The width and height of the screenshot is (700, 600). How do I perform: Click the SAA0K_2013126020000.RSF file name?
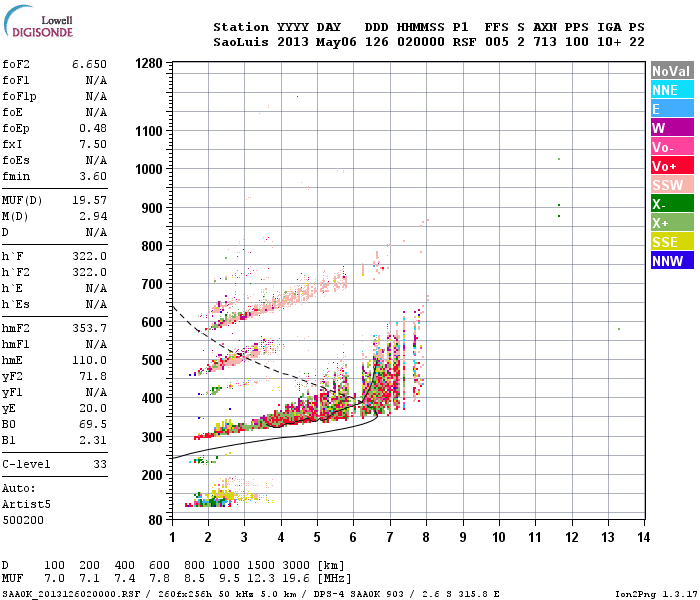[x=71, y=594]
